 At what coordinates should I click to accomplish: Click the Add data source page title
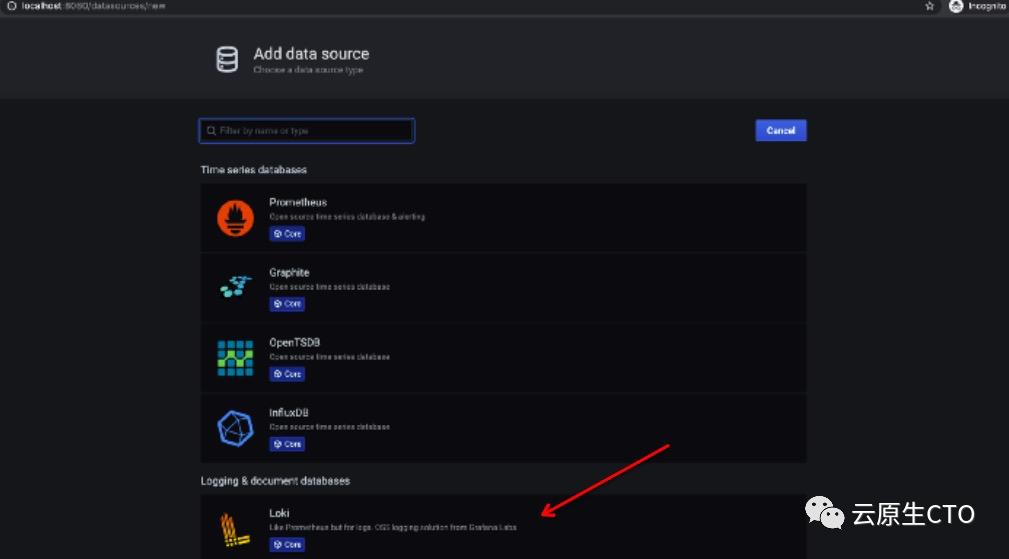311,53
